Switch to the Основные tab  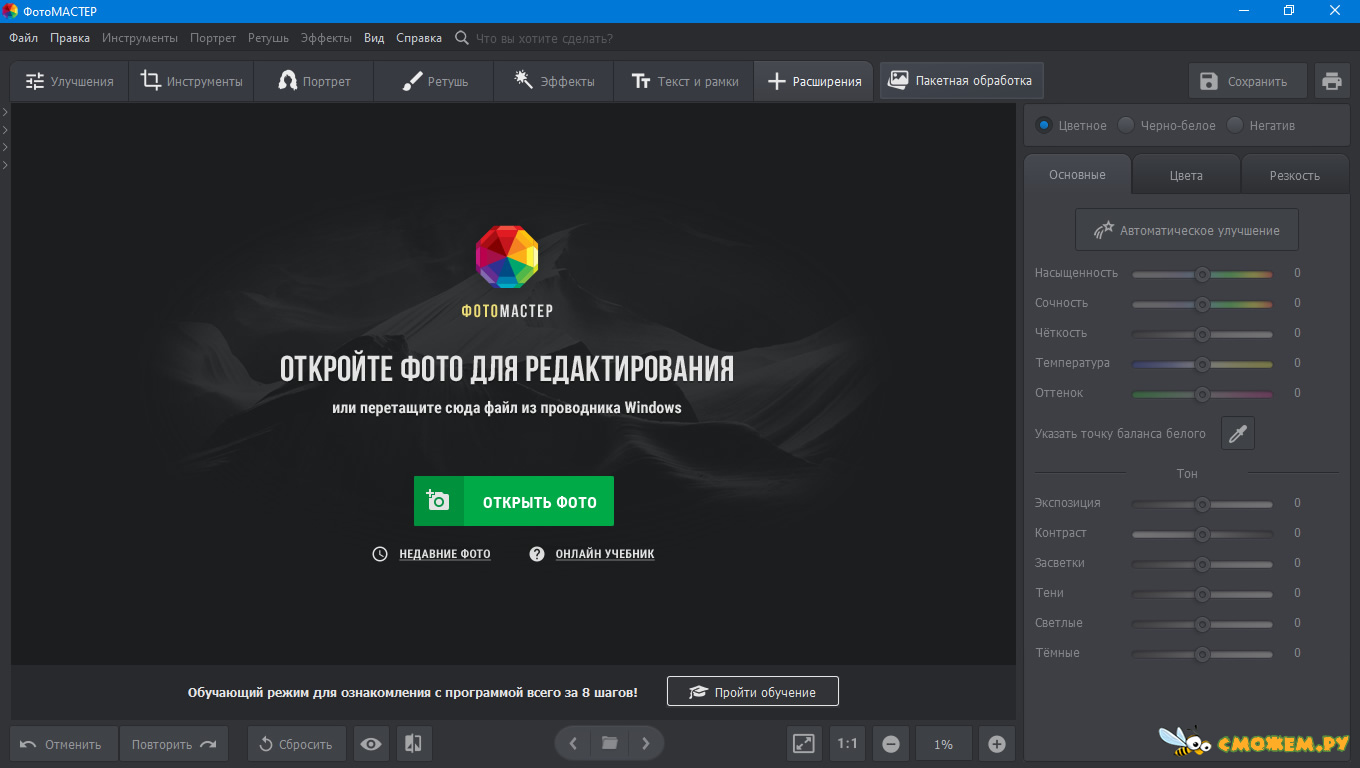click(x=1077, y=174)
